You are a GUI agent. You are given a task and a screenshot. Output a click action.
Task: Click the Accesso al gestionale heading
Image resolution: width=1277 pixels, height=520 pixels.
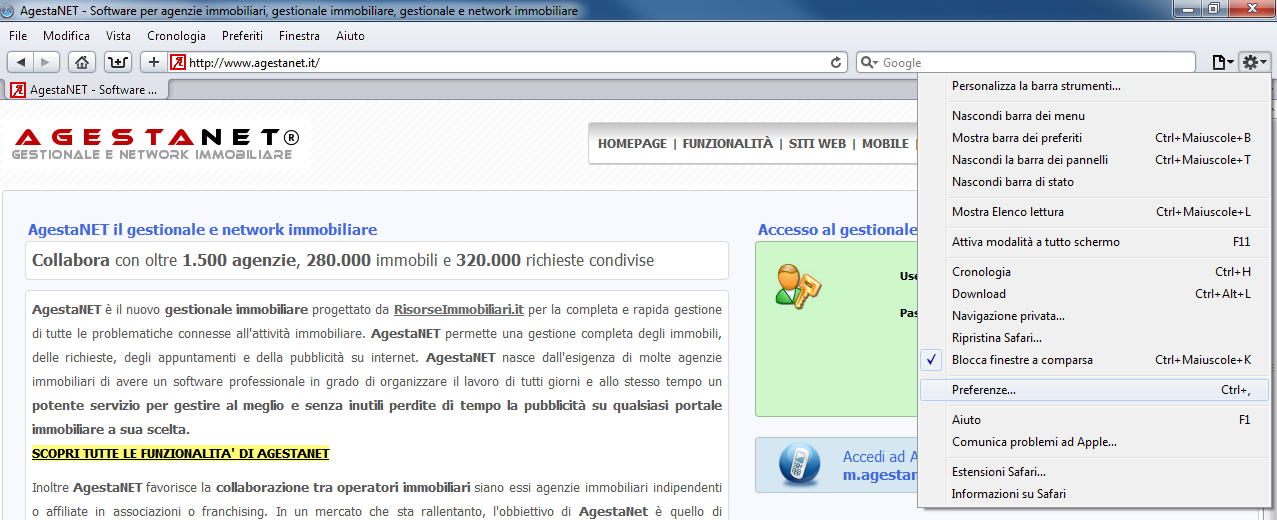837,230
